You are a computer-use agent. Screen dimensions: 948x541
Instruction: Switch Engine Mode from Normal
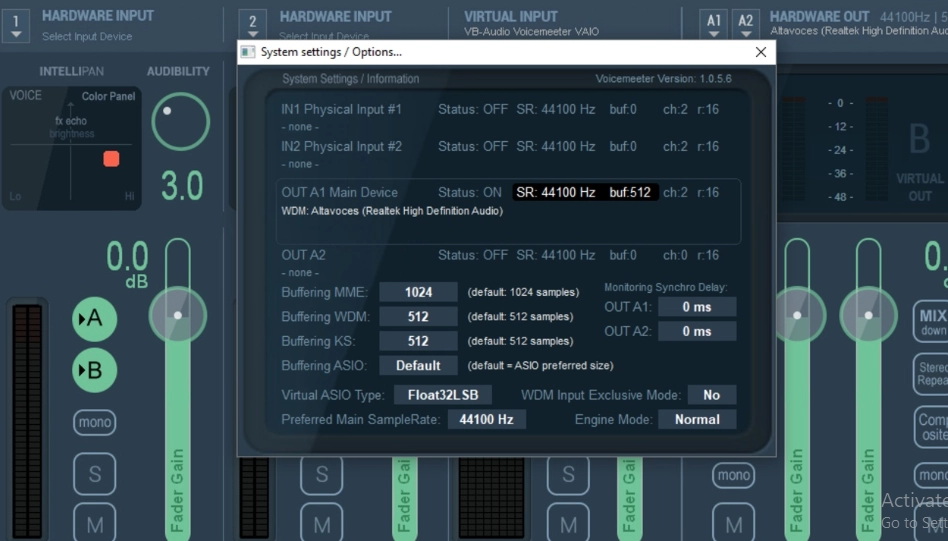[x=697, y=420]
